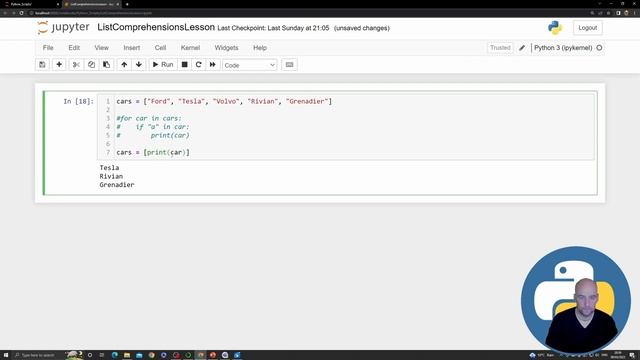Click the output line 'Rivian'
Viewport: 640px width, 360px height.
click(x=111, y=176)
